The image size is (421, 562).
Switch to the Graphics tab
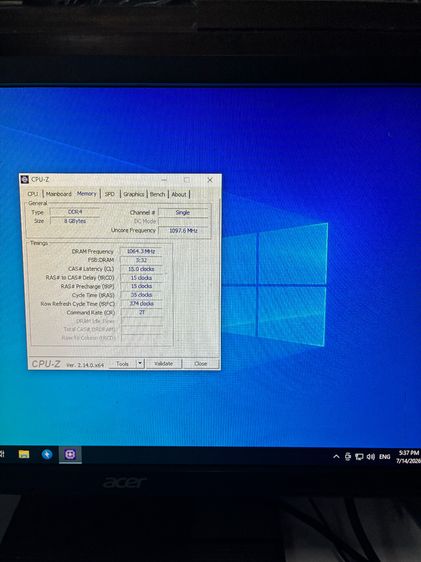tap(134, 194)
